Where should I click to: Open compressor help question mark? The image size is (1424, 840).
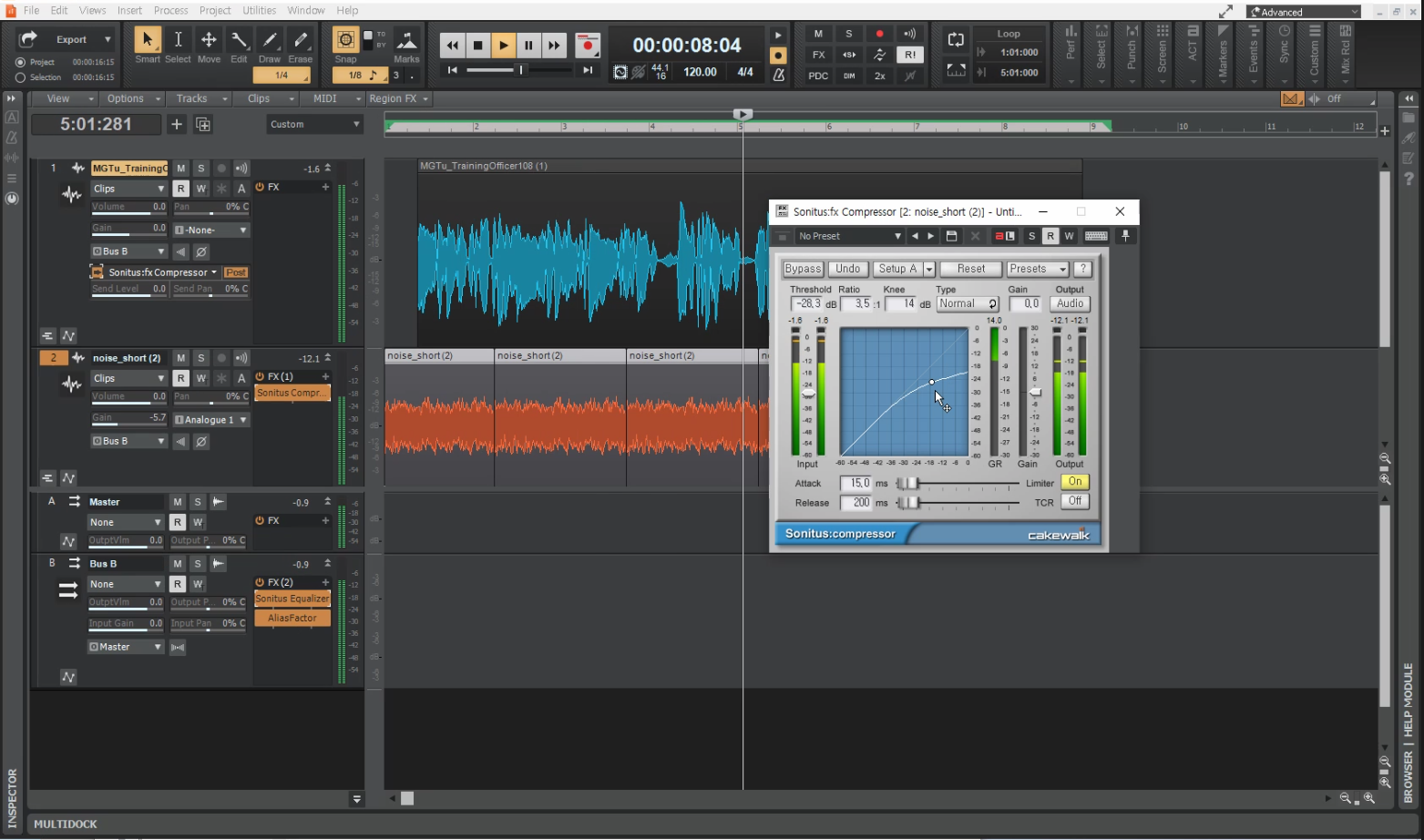tap(1082, 269)
